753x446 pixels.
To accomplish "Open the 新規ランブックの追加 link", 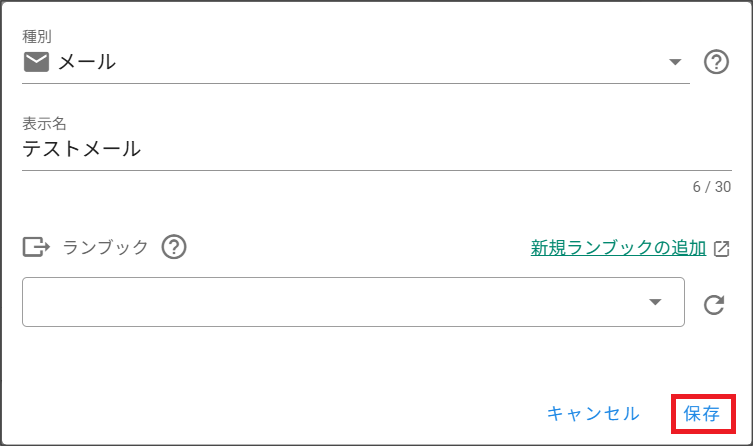I will click(x=618, y=248).
